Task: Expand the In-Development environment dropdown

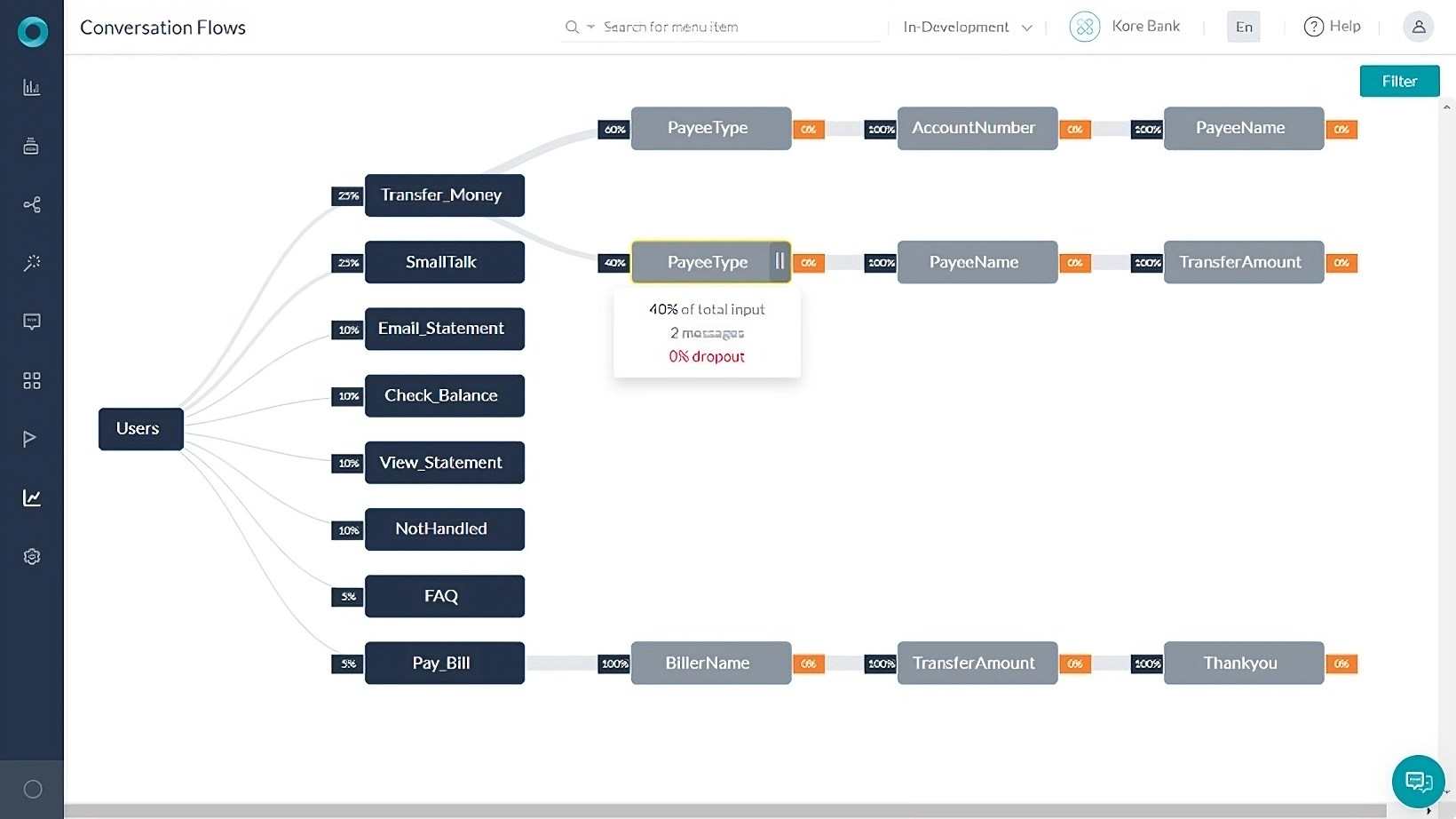Action: point(967,28)
